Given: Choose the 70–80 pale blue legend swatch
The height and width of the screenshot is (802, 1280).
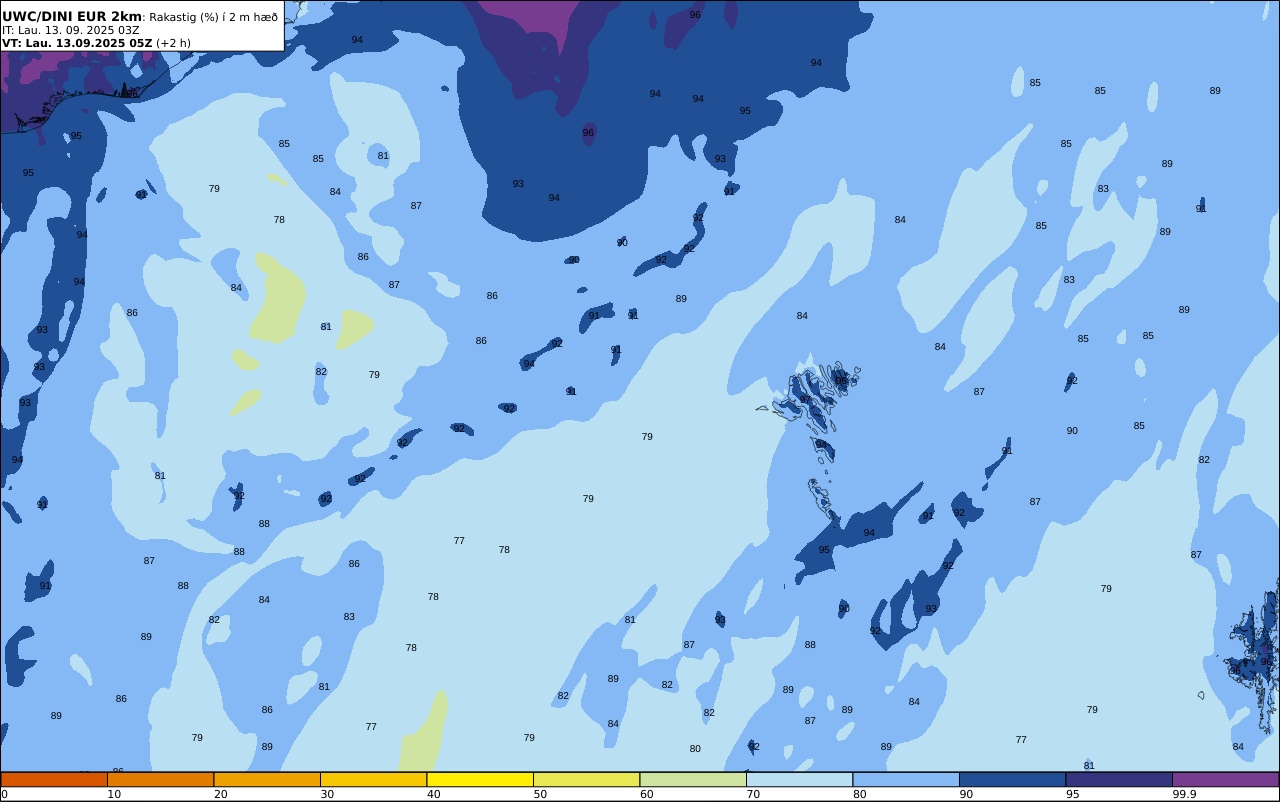Looking at the screenshot, I should click(x=799, y=779).
